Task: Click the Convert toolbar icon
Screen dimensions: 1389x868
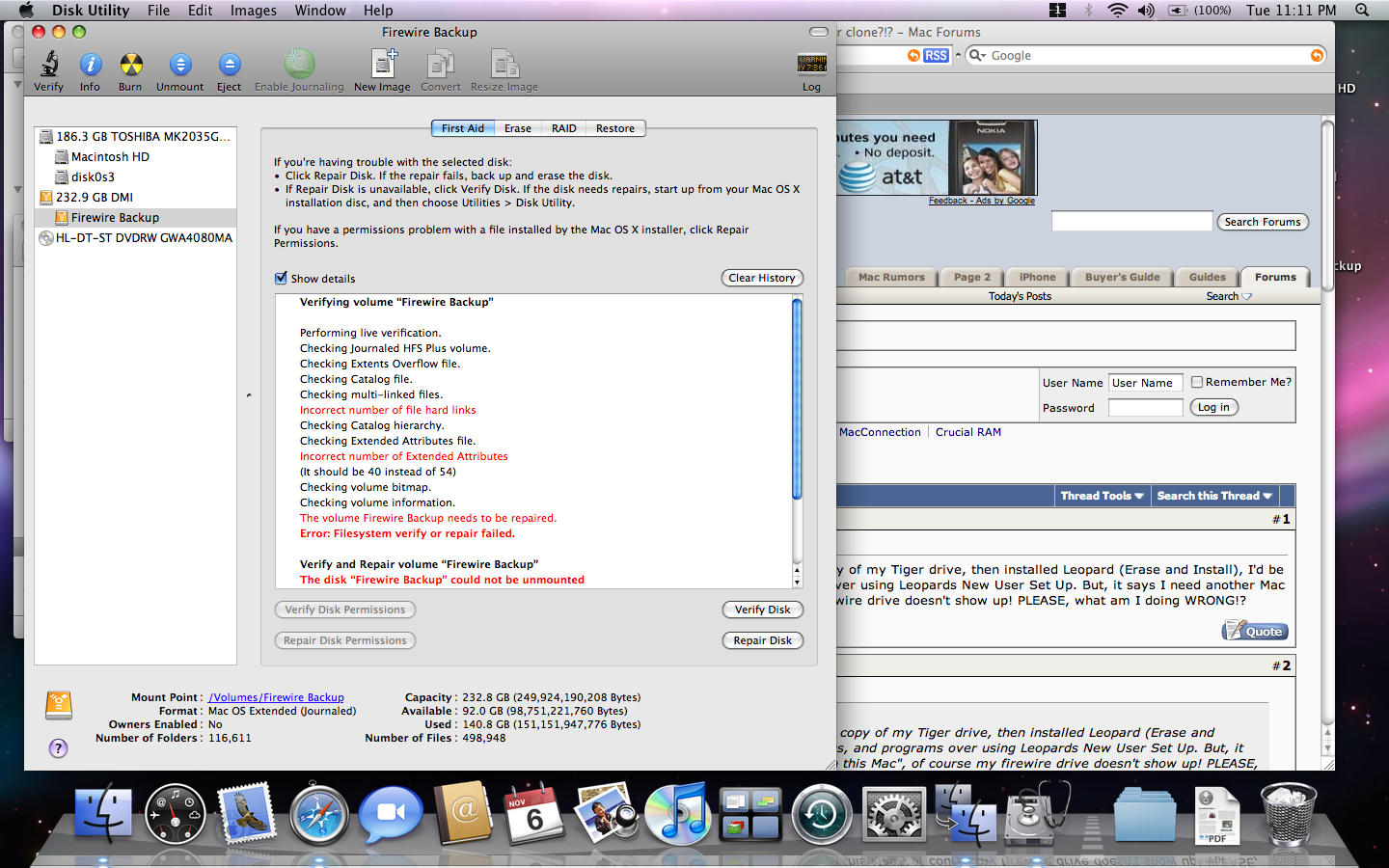Action: (440, 65)
